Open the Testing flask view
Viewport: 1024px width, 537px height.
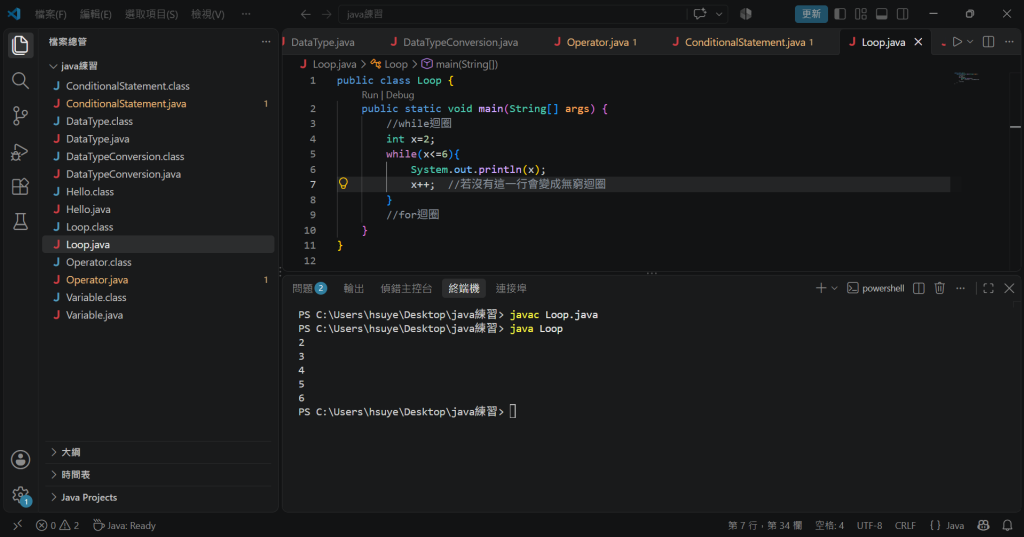(20, 222)
